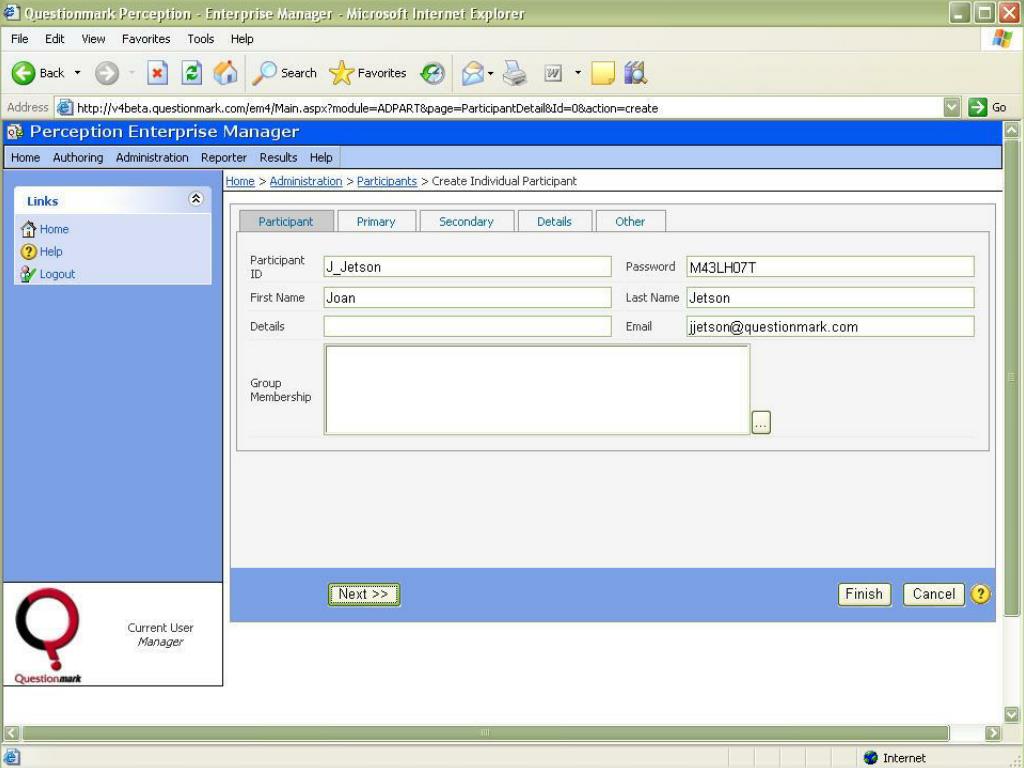Switch to the Secondary tab
Viewport: 1024px width, 768px height.
(466, 221)
